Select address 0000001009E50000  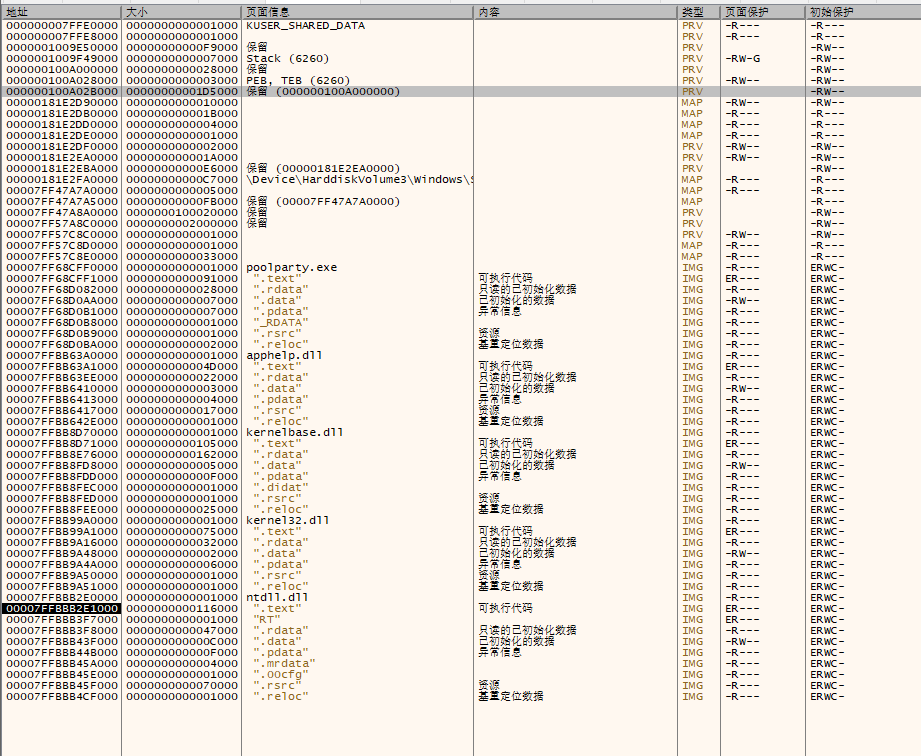(x=62, y=48)
